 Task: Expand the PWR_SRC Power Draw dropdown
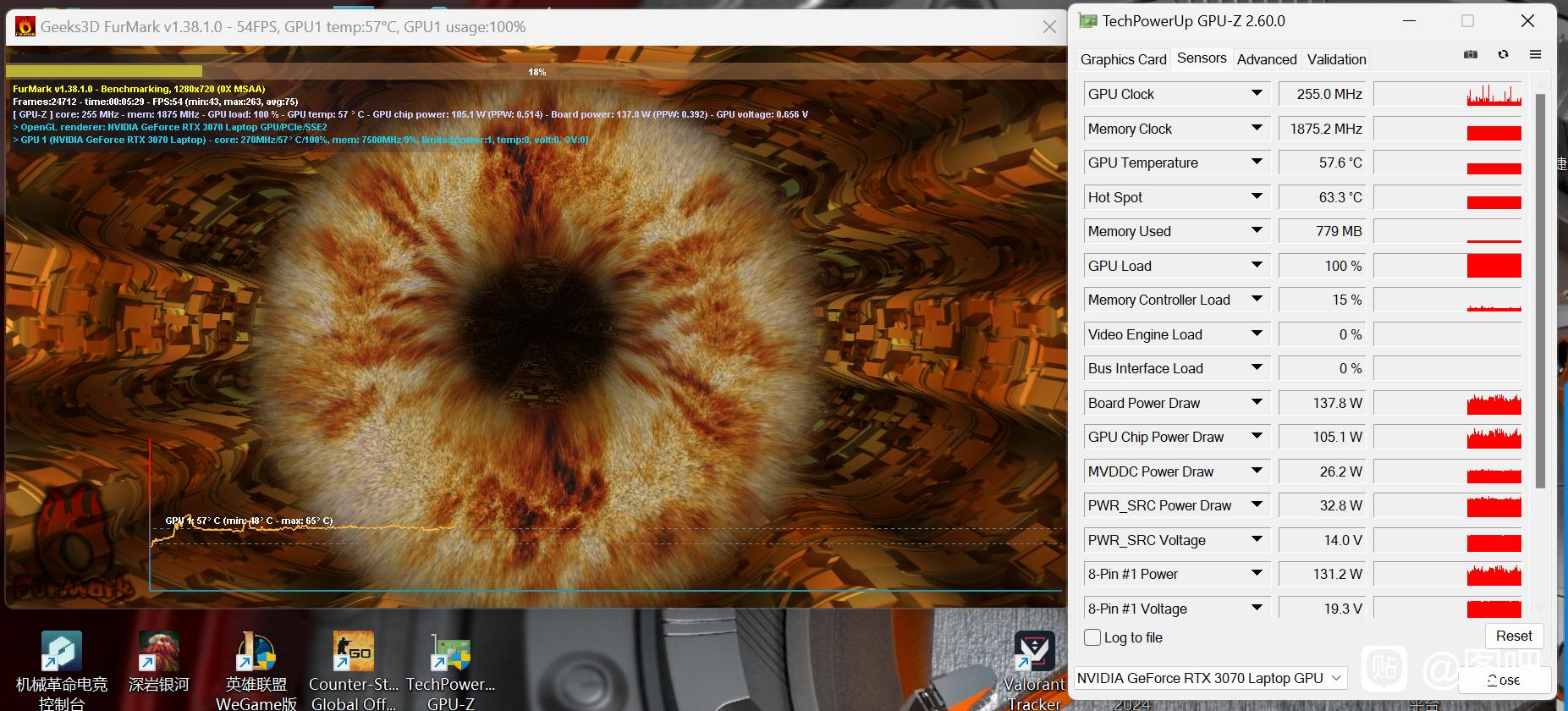1257,504
